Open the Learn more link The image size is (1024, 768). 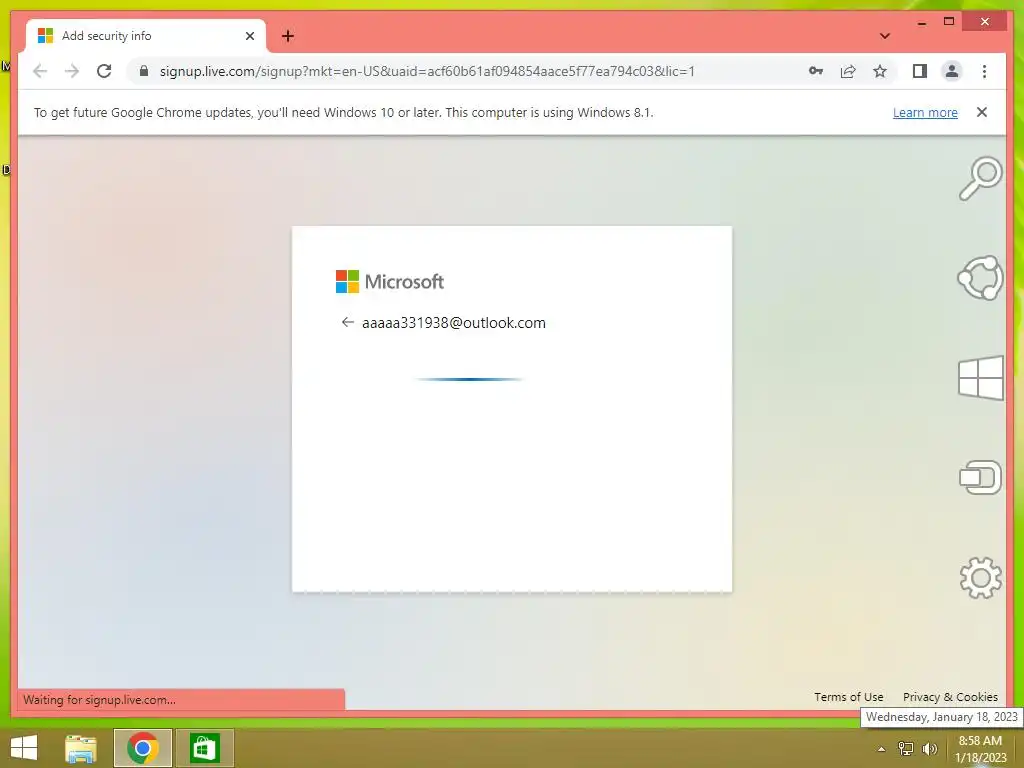point(925,112)
